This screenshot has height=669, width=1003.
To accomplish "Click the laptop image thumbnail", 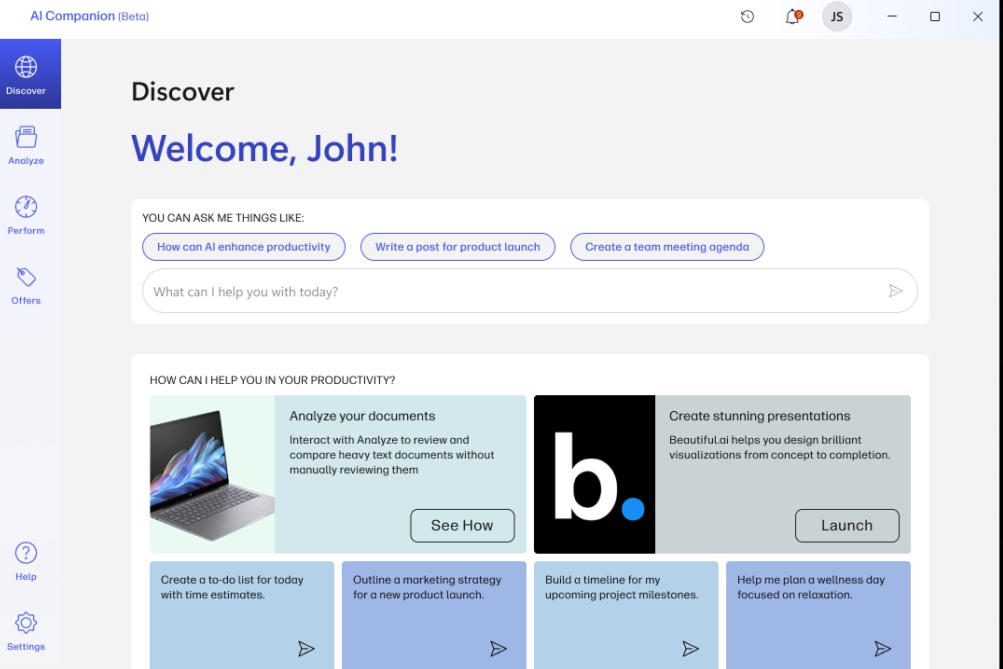I will coord(212,474).
